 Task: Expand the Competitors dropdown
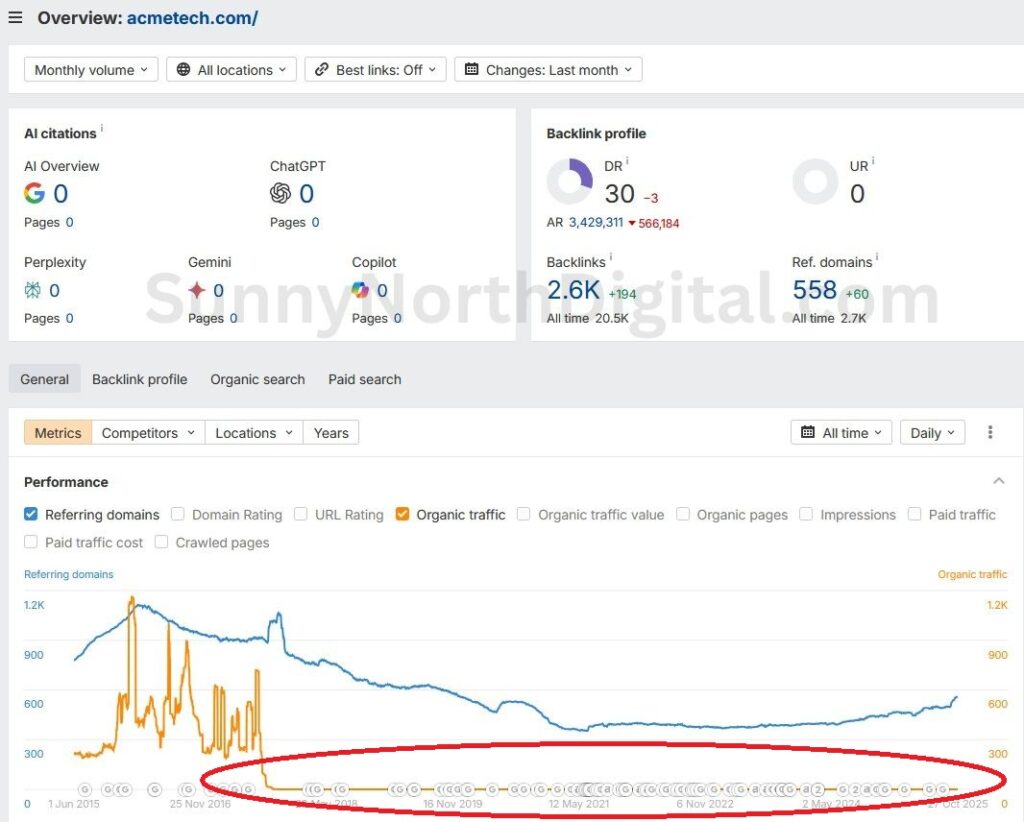(148, 432)
